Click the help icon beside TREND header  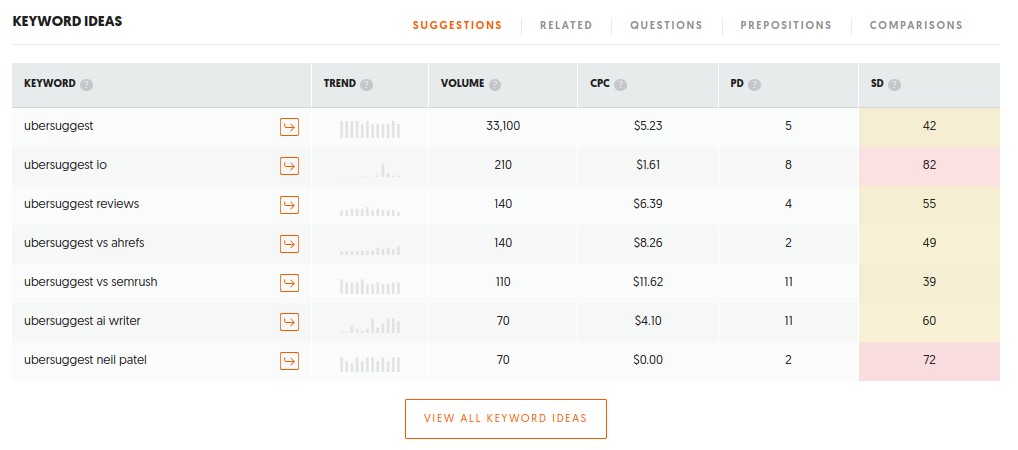[x=366, y=85]
